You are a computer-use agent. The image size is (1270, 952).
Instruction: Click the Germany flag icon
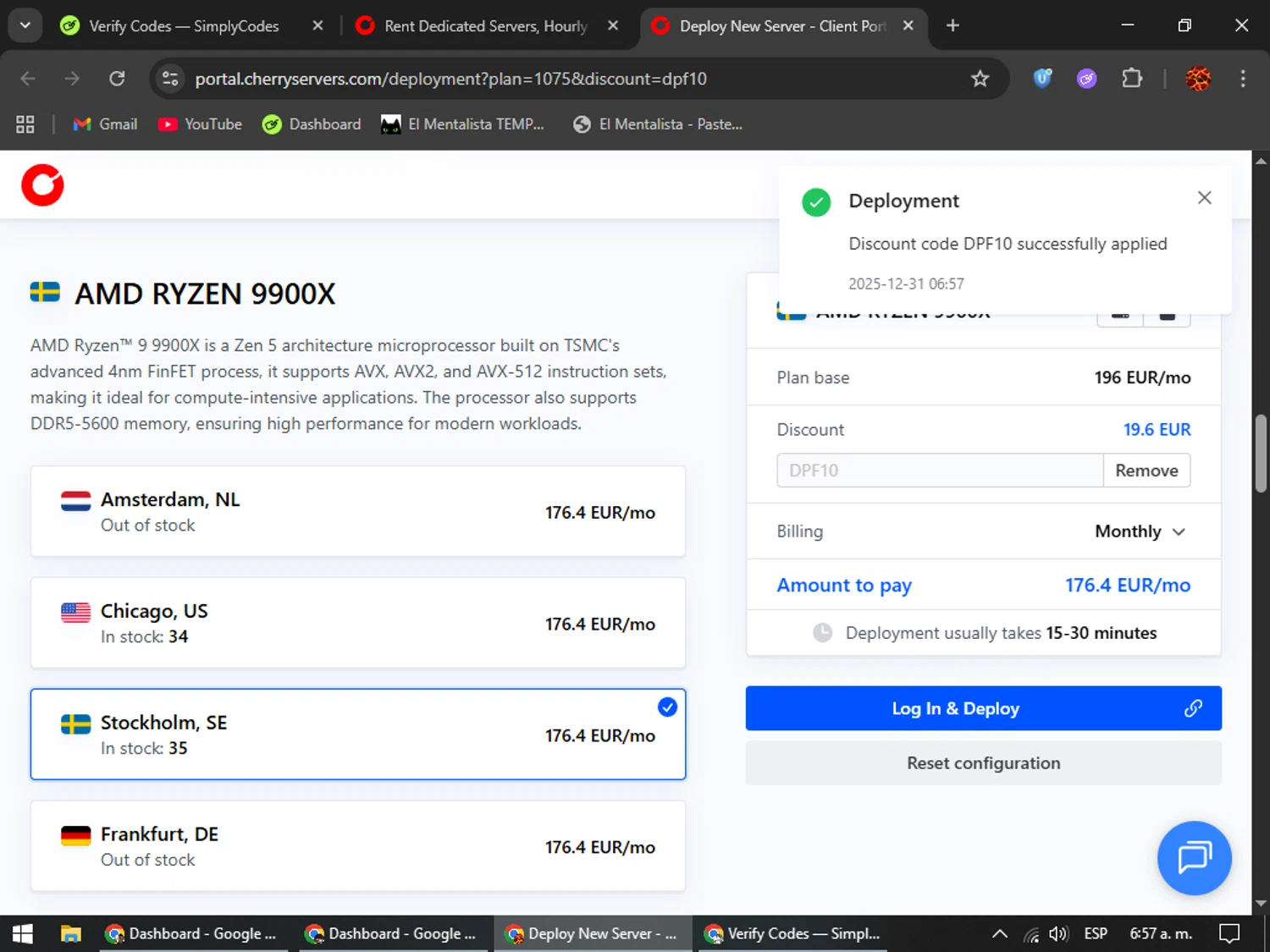[75, 836]
